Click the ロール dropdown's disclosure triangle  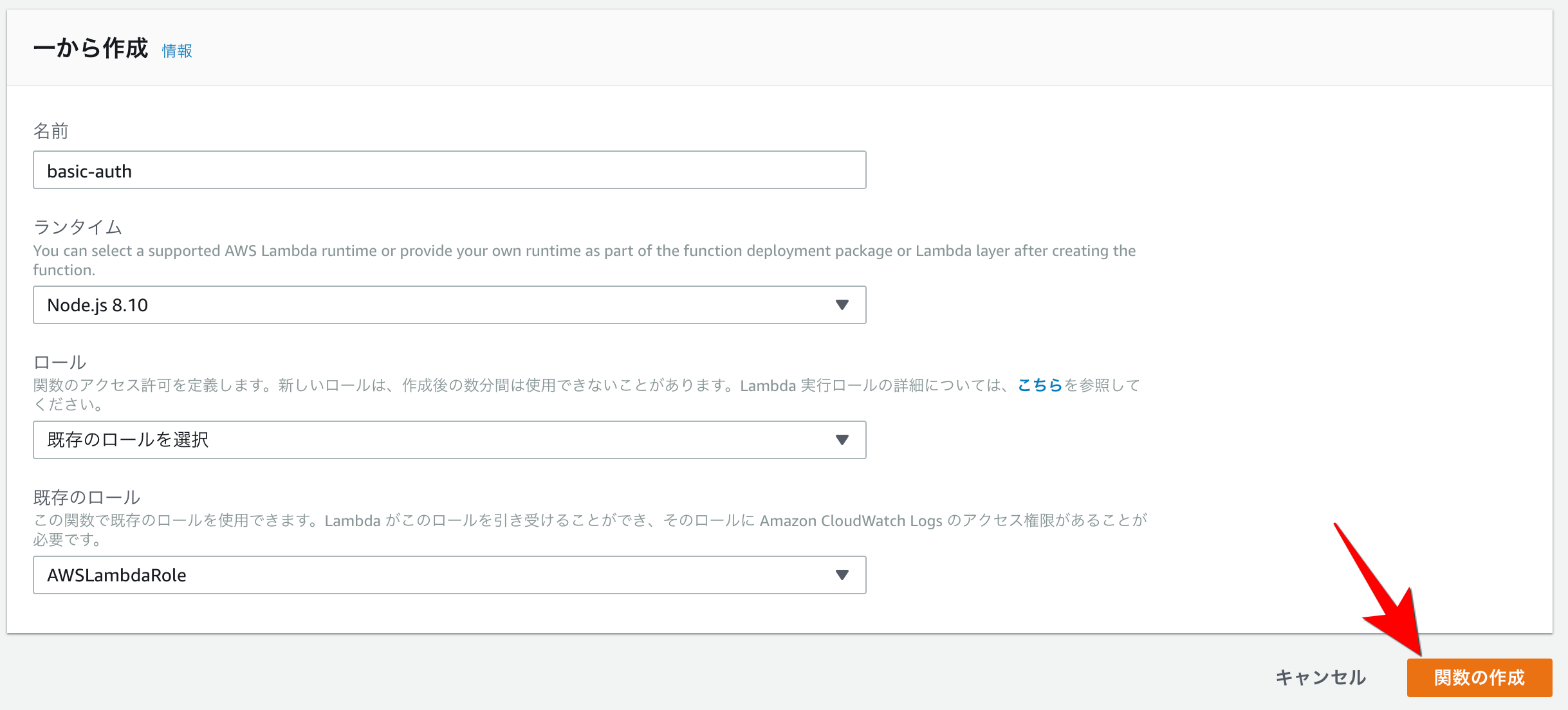pos(843,440)
